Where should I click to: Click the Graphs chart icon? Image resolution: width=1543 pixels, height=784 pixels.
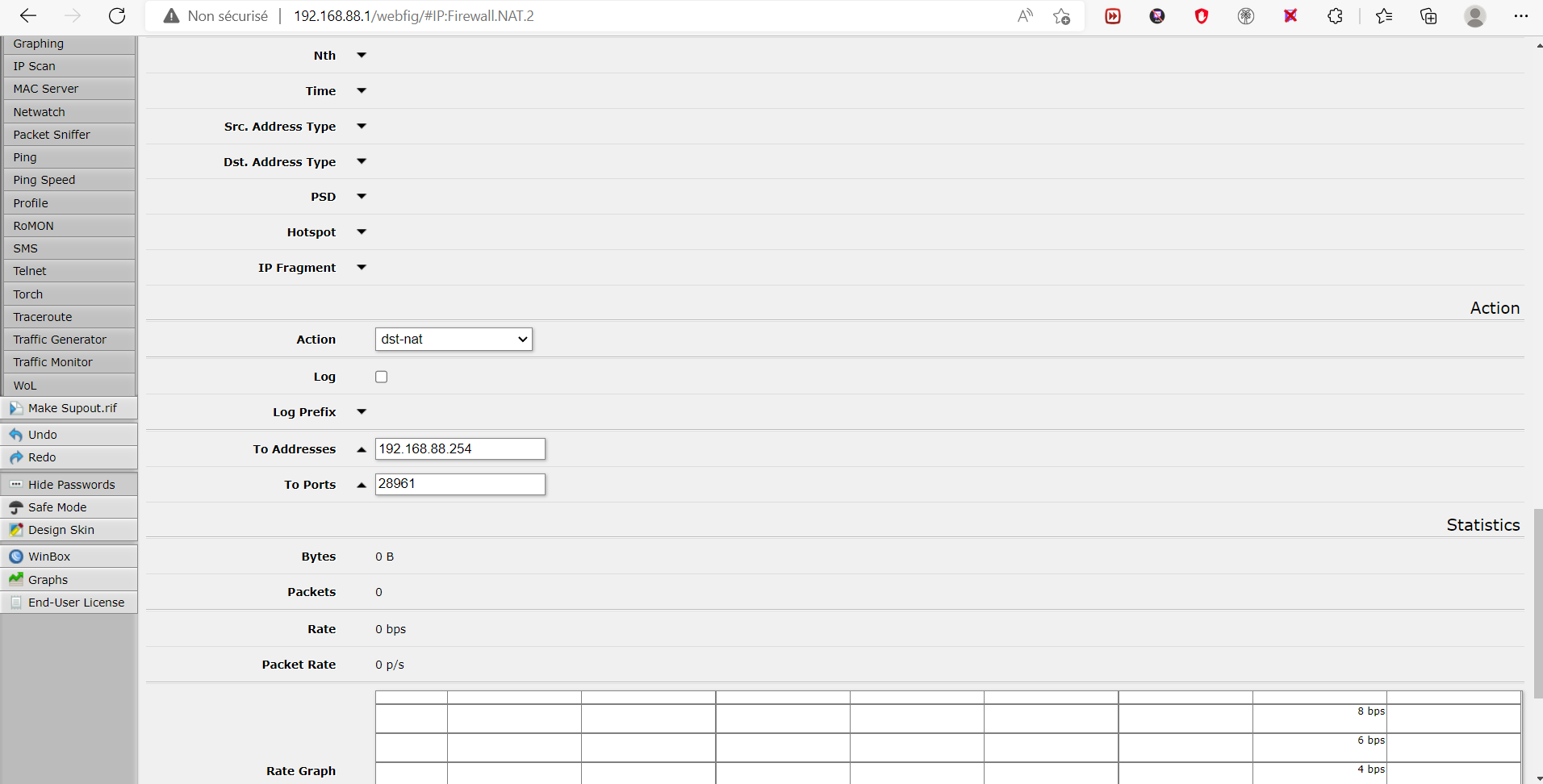16,579
